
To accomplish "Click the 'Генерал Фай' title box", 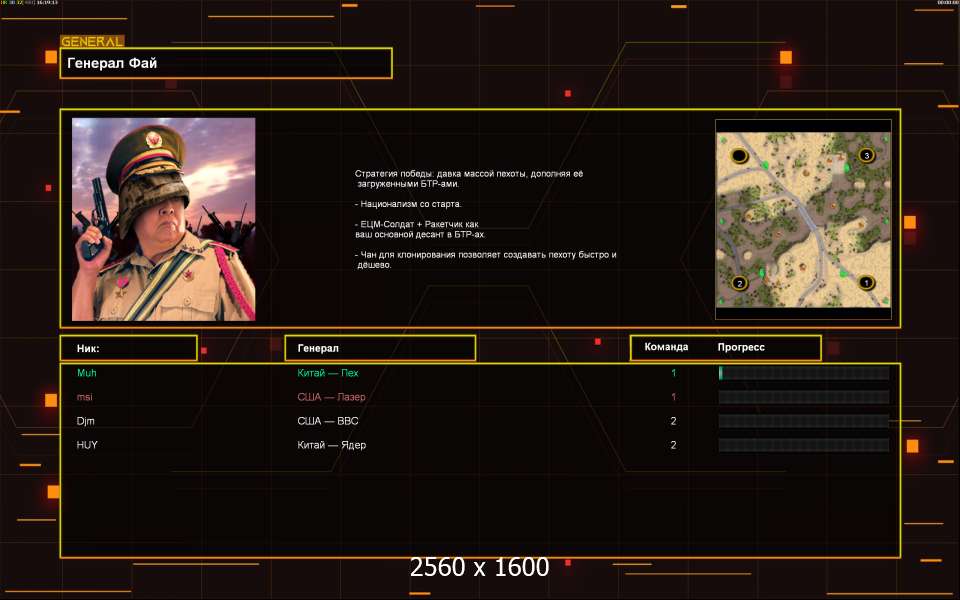I will point(226,63).
